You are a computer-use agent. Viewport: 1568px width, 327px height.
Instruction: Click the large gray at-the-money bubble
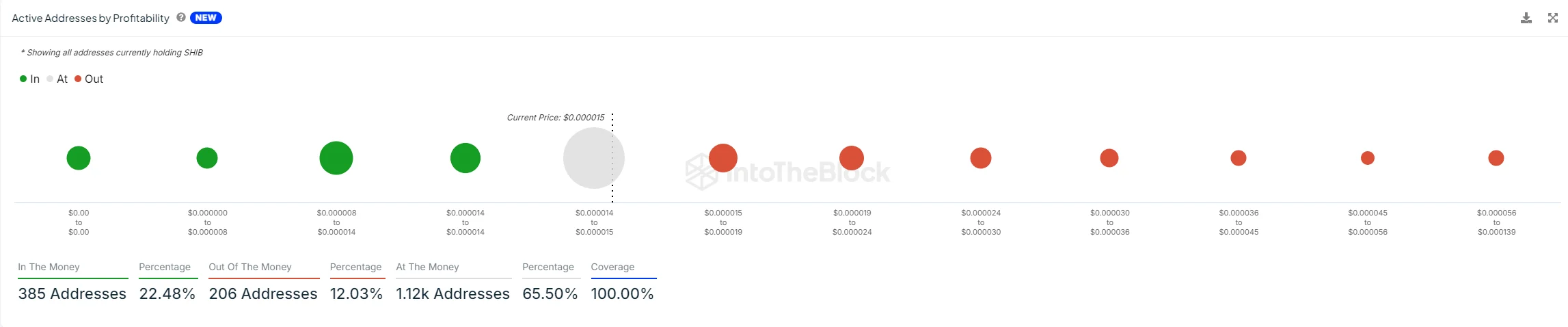click(x=592, y=158)
